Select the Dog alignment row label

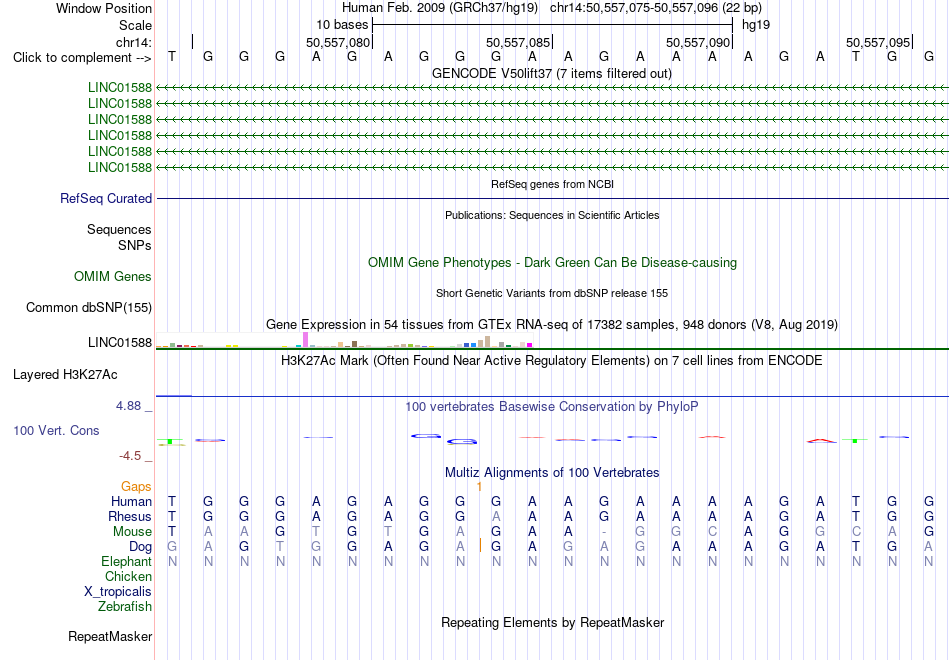point(141,547)
